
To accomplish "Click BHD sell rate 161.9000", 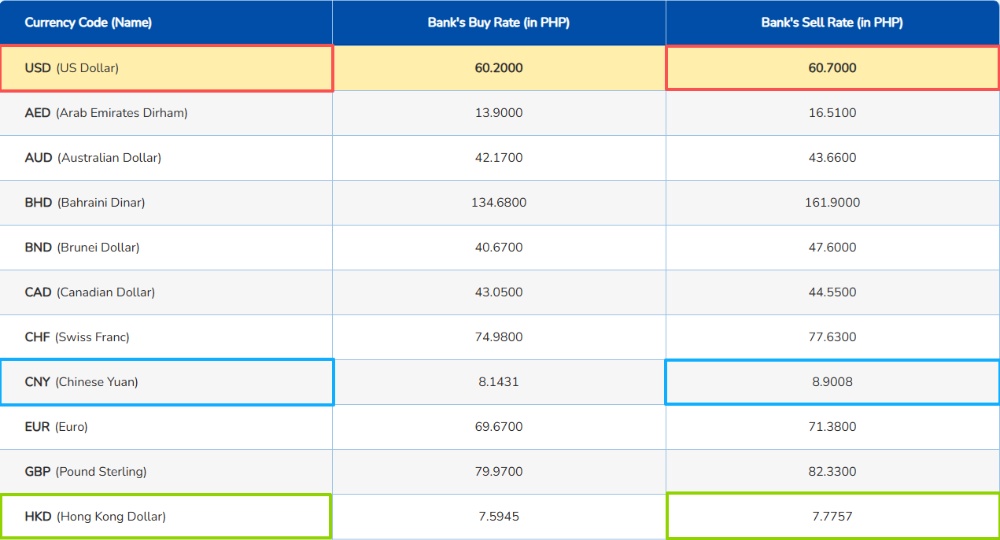I will (831, 203).
